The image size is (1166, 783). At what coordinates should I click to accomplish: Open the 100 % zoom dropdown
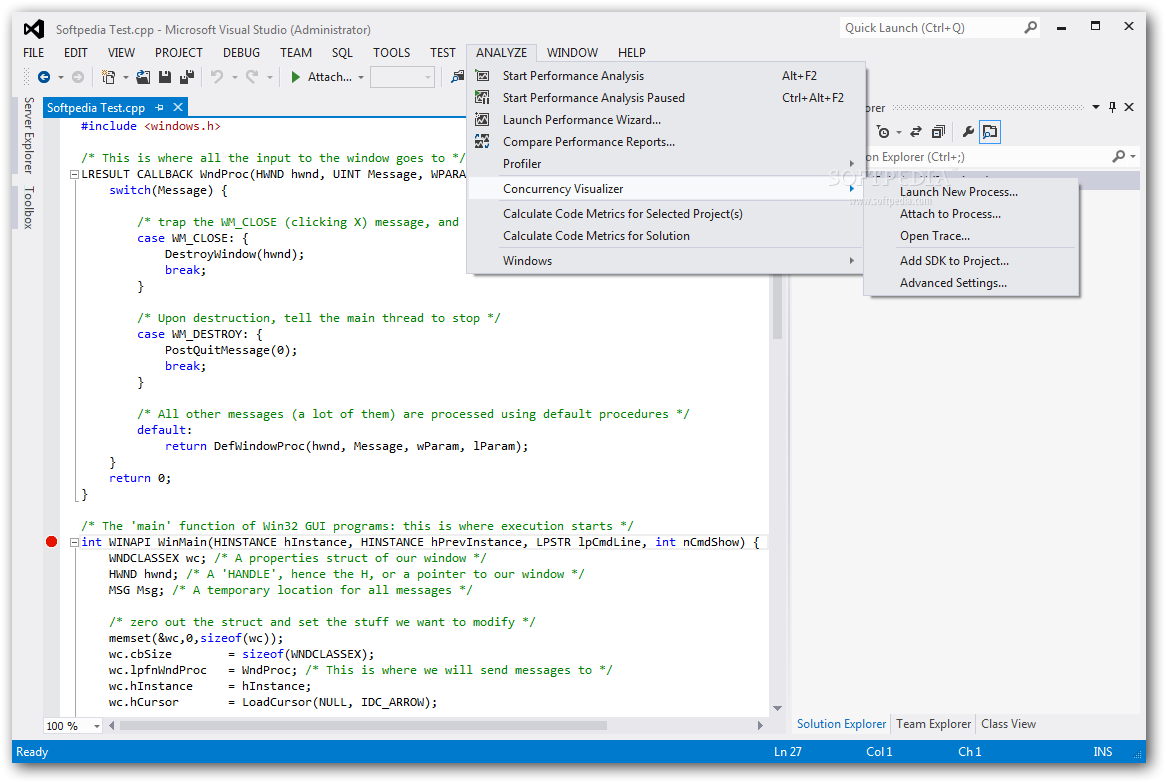pyautogui.click(x=97, y=726)
